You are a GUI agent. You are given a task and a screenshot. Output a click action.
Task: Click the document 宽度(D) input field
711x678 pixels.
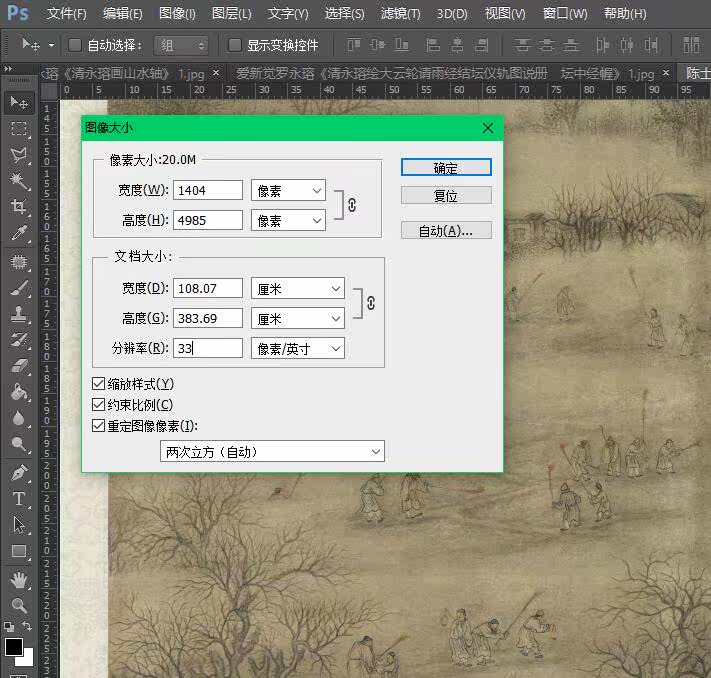208,288
